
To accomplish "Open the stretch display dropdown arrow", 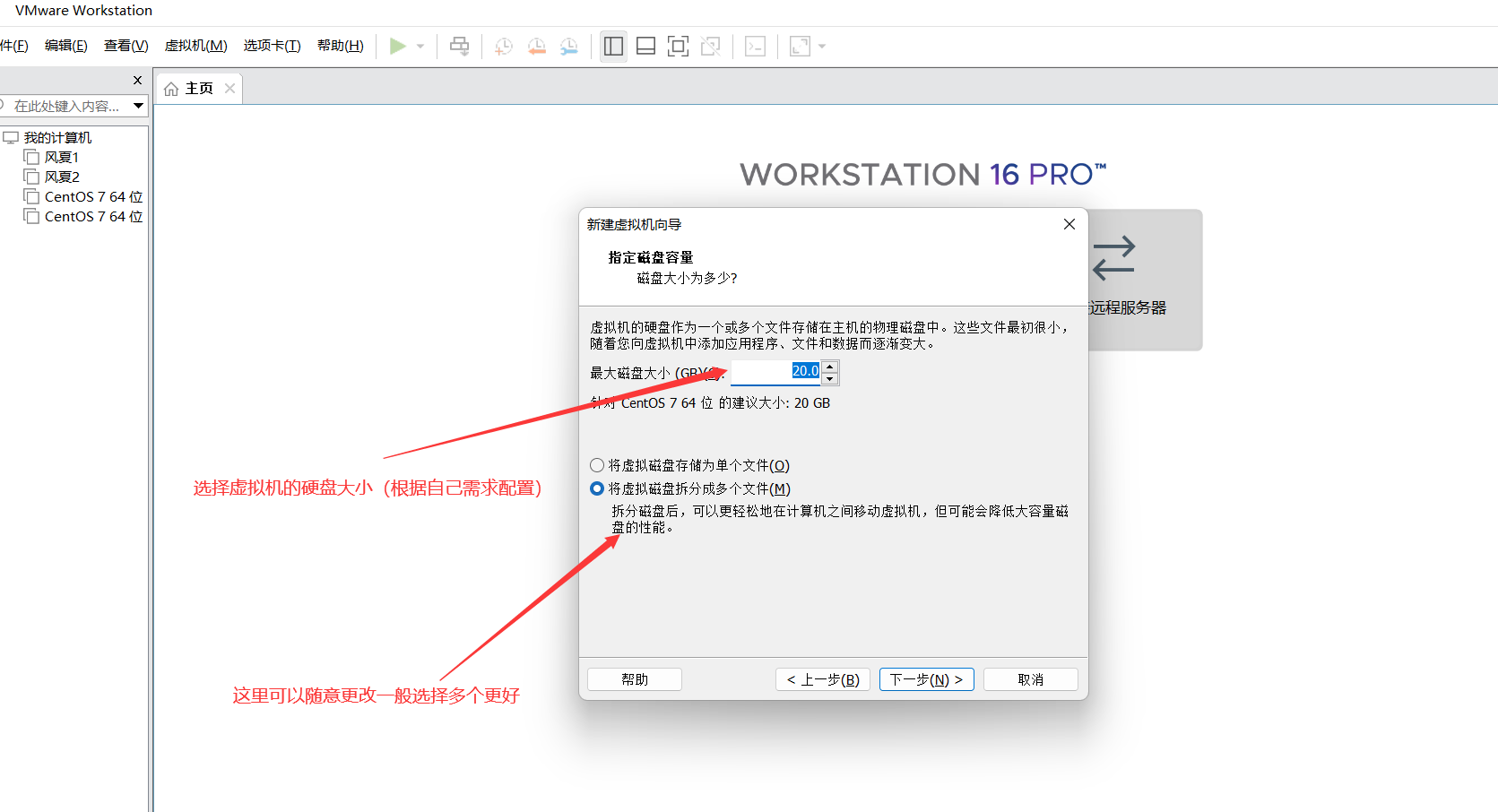I will [822, 47].
